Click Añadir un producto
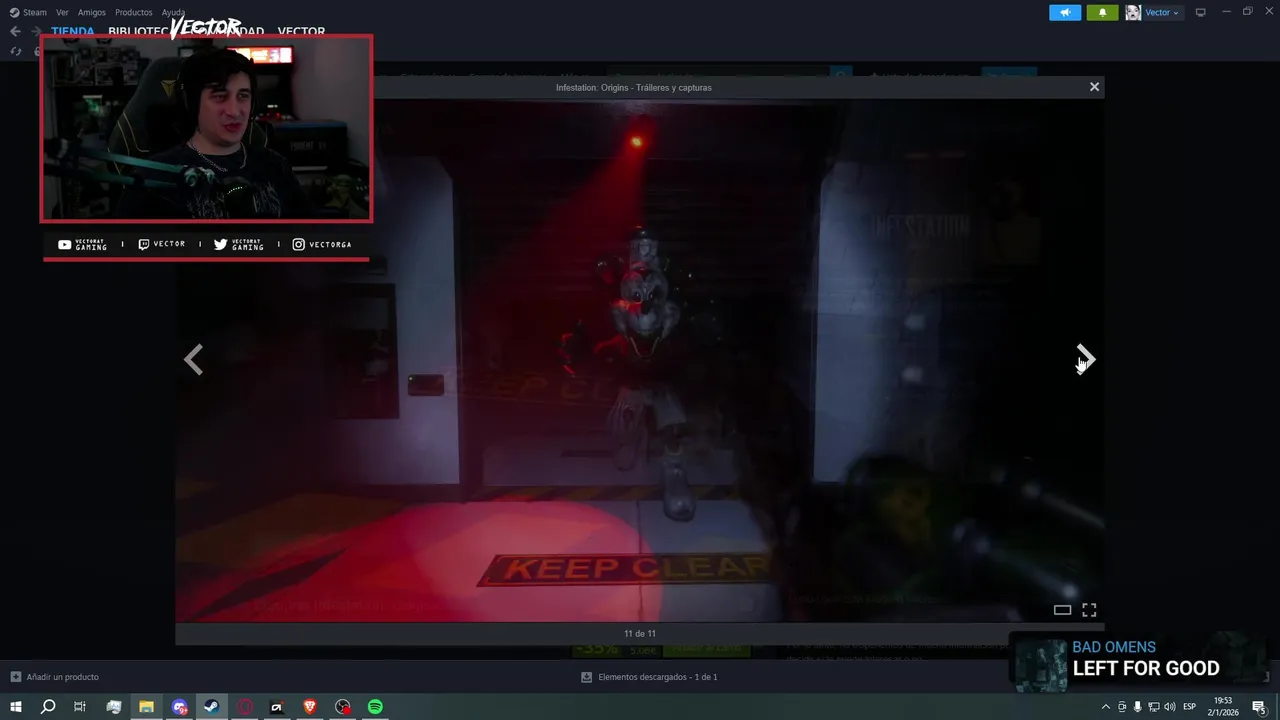The image size is (1280, 720). click(x=55, y=677)
